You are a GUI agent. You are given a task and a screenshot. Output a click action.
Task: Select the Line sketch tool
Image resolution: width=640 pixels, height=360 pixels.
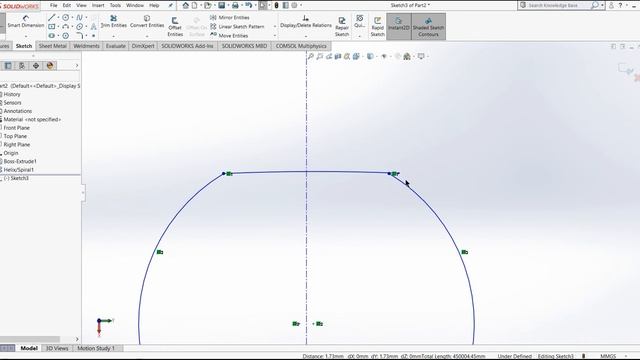51,18
